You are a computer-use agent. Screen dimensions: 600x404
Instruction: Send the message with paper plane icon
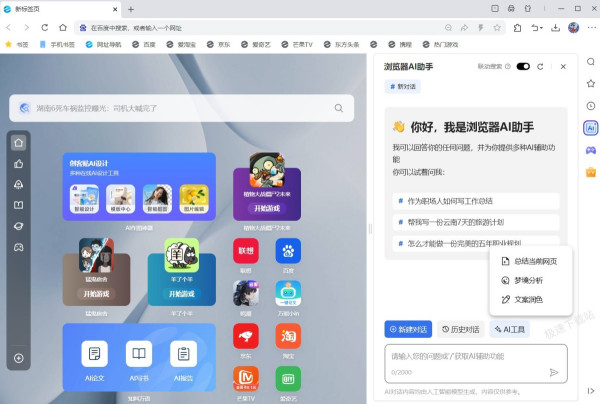[554, 372]
